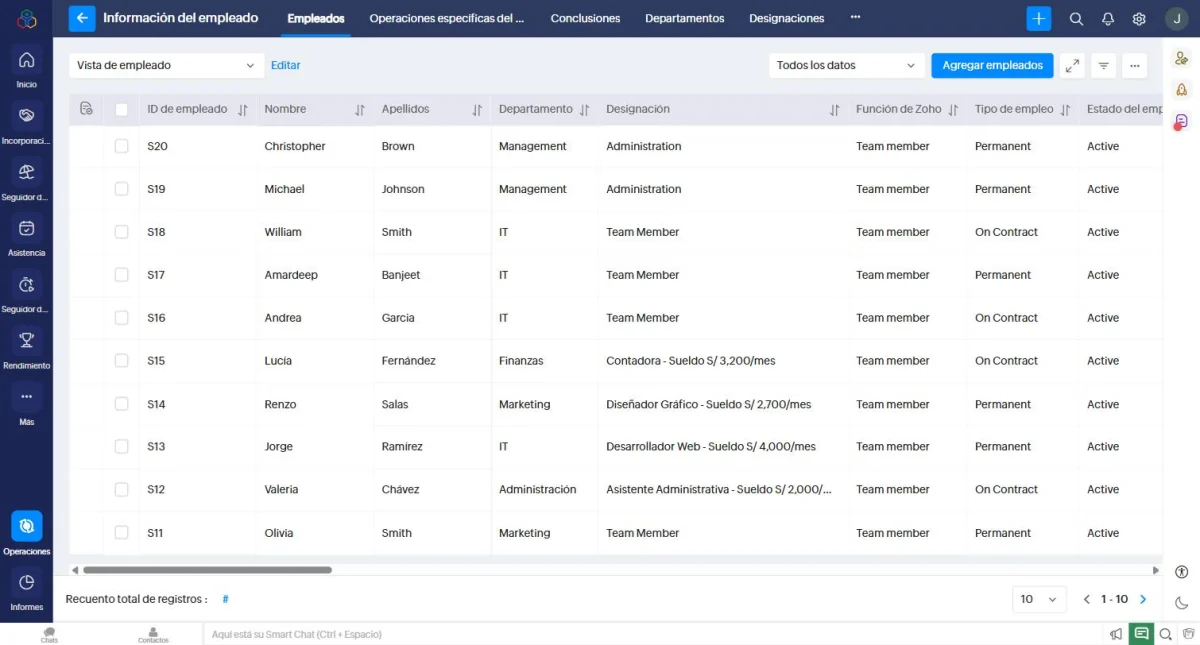
Task: Open the Más sidebar menu
Action: 27,405
